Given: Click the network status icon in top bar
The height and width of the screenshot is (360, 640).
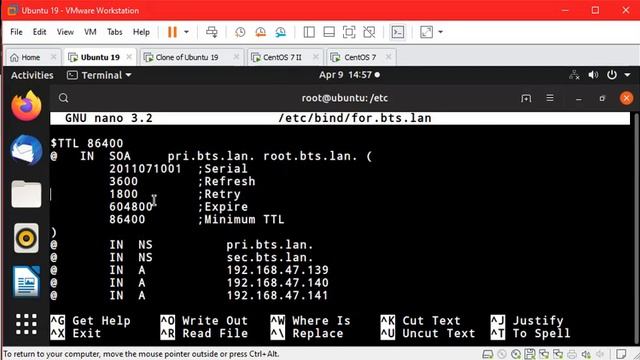Looking at the screenshot, I should [574, 75].
